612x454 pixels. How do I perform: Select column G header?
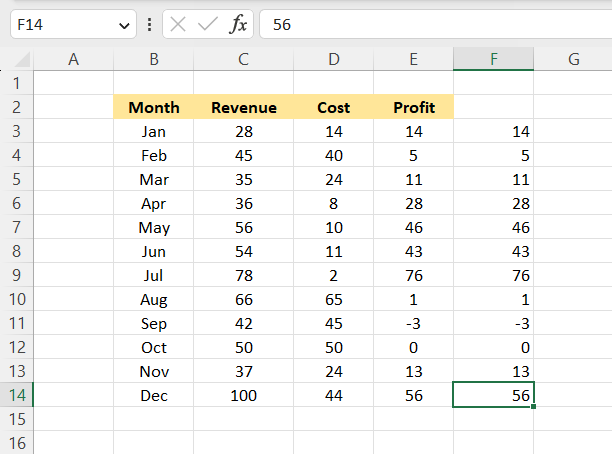[x=573, y=60]
